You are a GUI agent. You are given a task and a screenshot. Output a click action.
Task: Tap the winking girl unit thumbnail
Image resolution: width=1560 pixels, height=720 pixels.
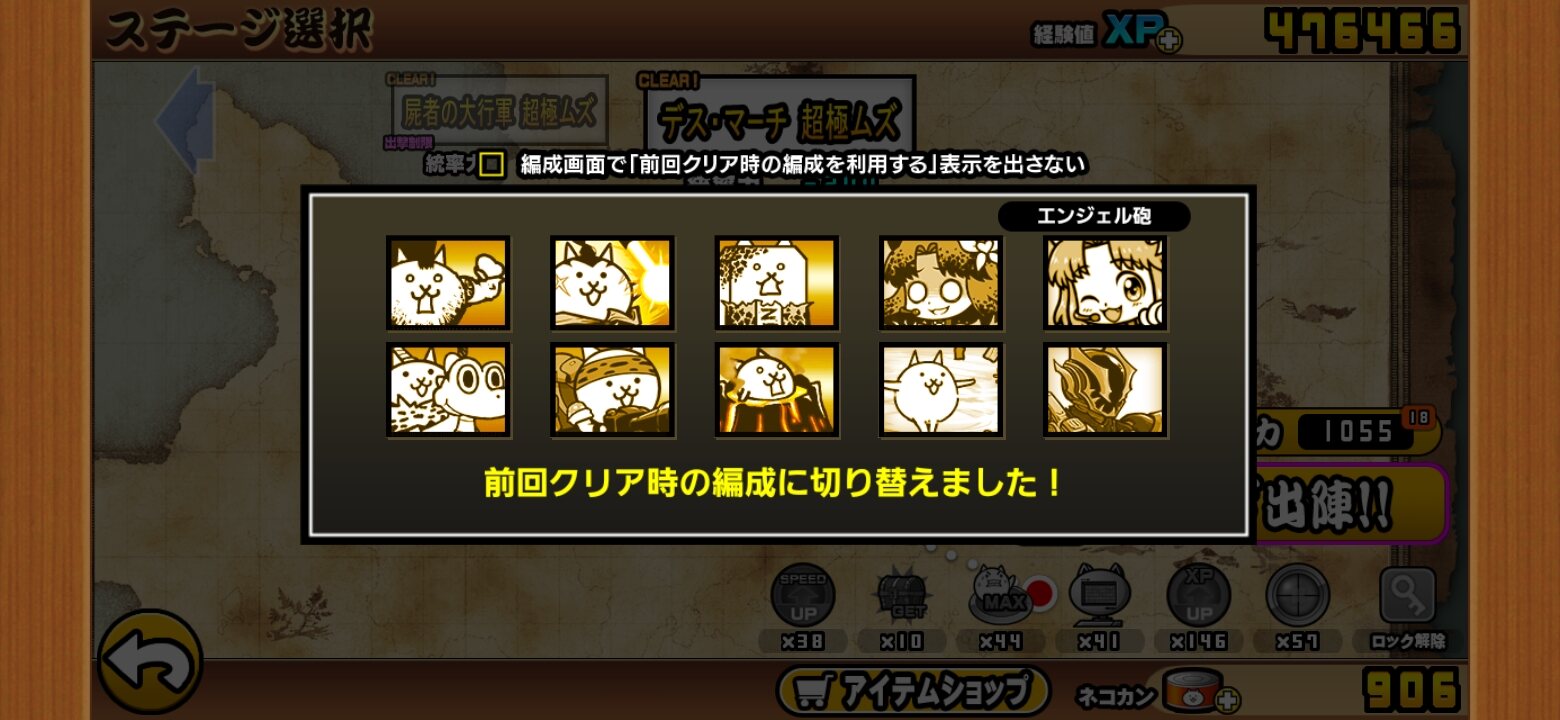(x=1105, y=283)
